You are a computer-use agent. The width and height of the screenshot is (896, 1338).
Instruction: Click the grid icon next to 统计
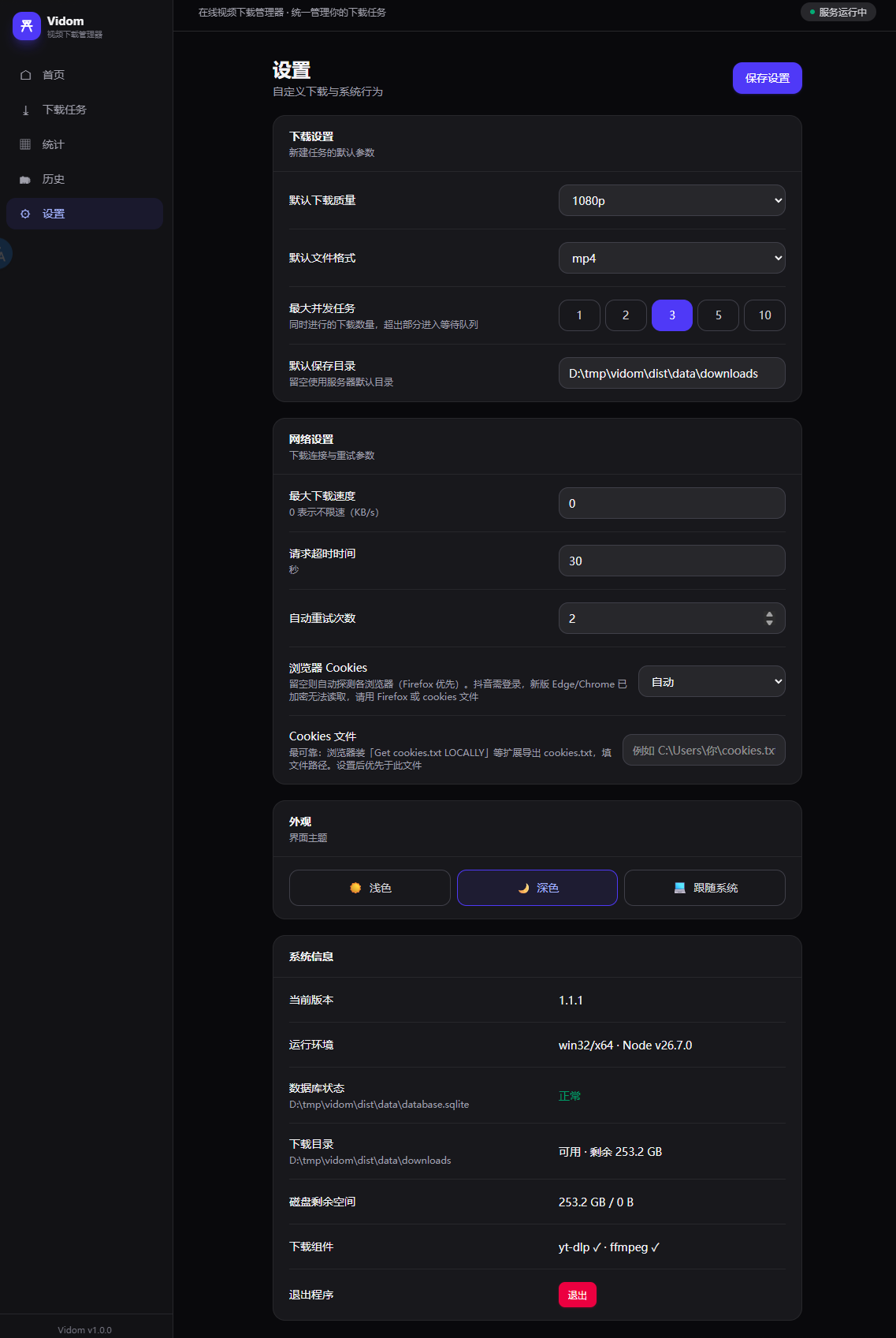[x=25, y=144]
